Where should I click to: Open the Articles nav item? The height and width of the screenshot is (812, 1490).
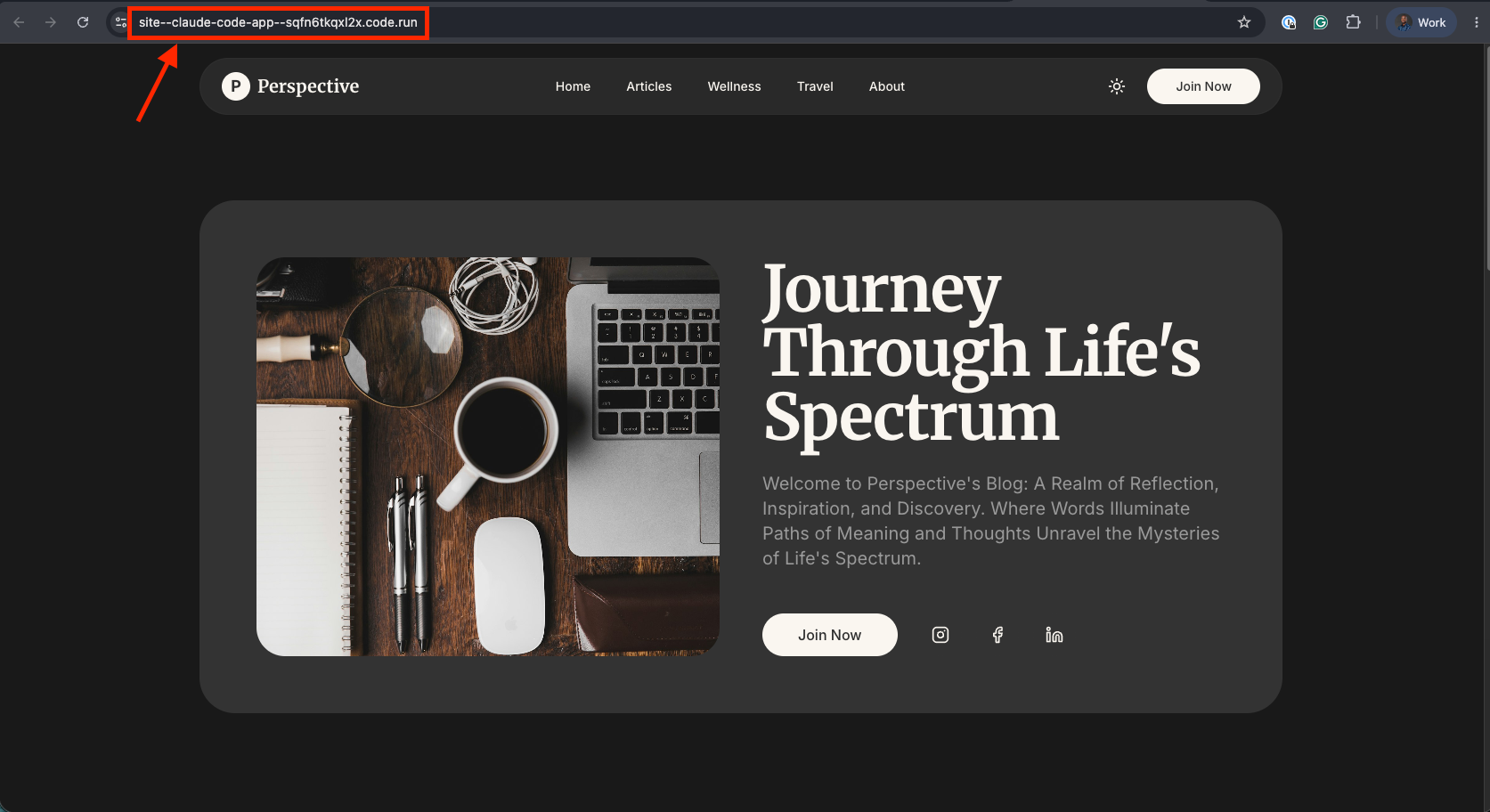tap(649, 86)
